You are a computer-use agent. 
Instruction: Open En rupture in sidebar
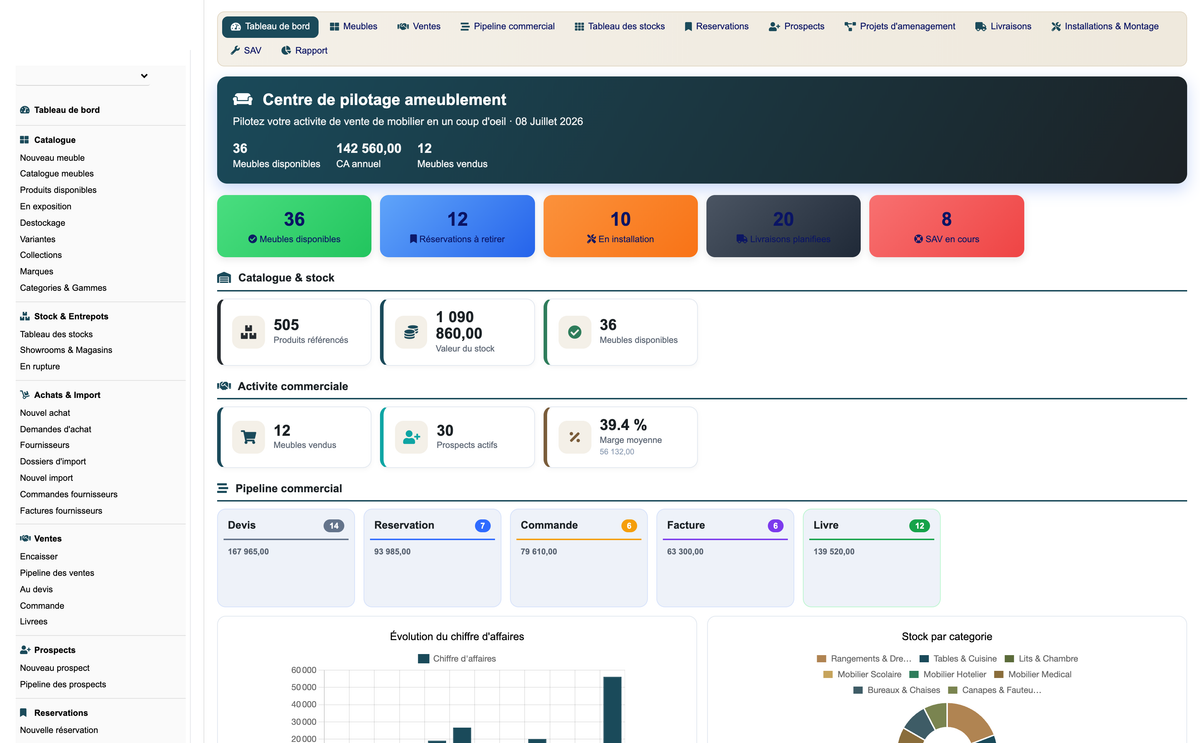click(40, 367)
